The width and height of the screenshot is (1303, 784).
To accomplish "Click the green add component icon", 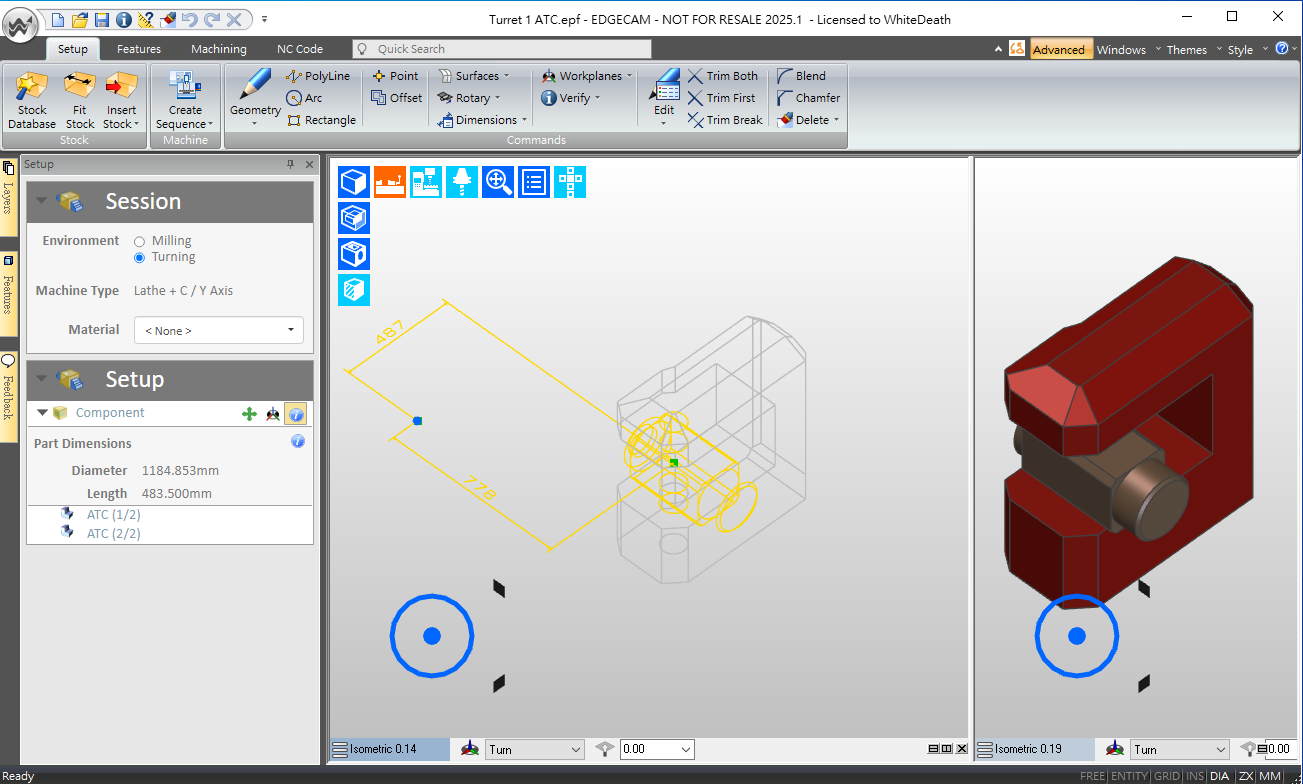I will click(x=249, y=414).
